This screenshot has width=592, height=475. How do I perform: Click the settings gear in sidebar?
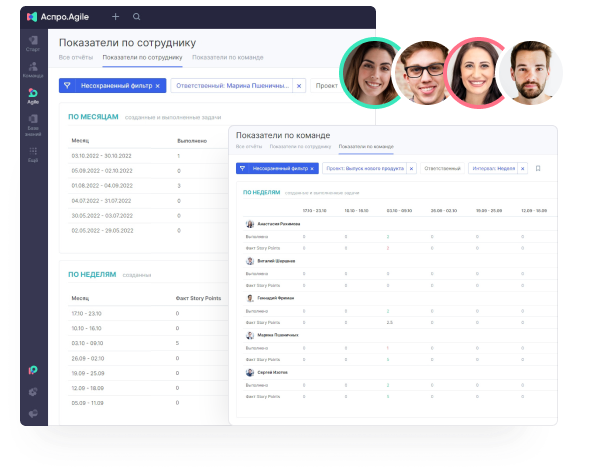point(33,392)
